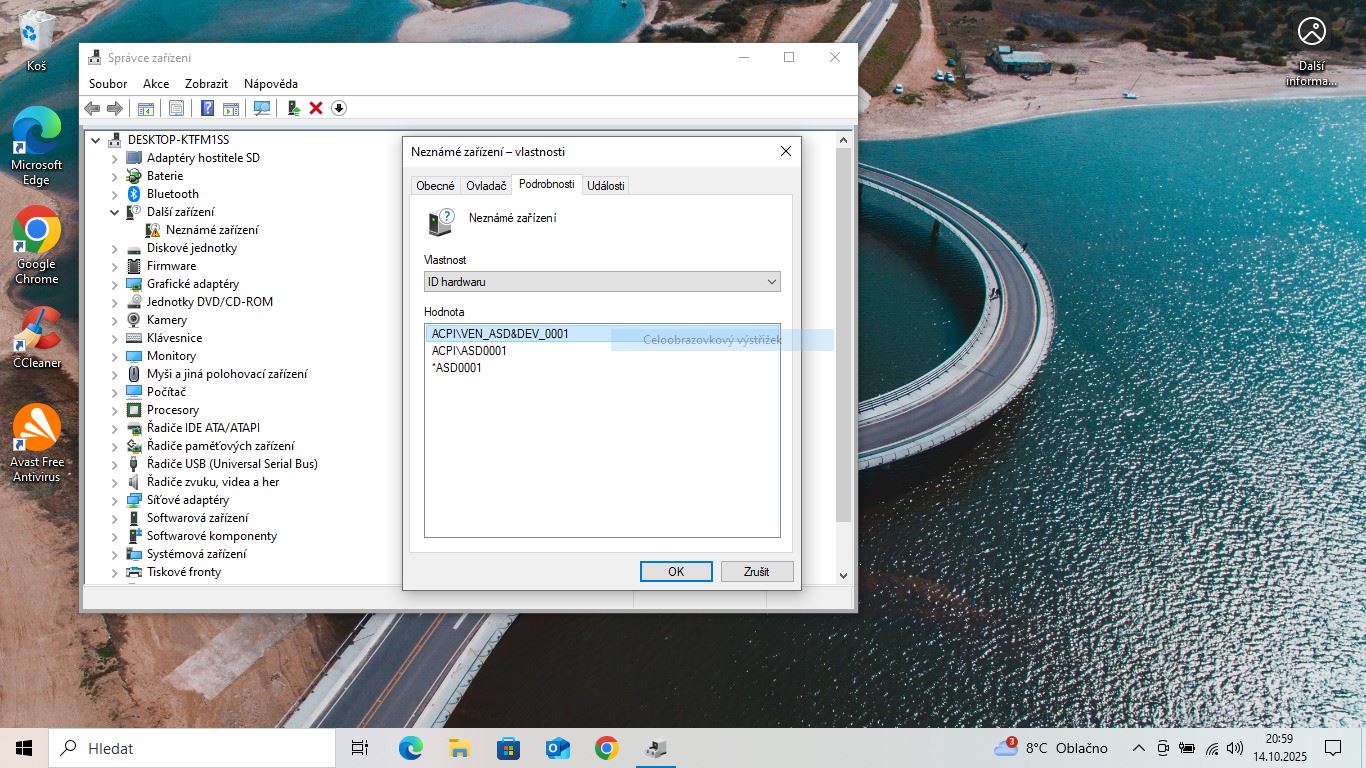
Task: Switch to the Obecné tab
Action: tap(435, 186)
